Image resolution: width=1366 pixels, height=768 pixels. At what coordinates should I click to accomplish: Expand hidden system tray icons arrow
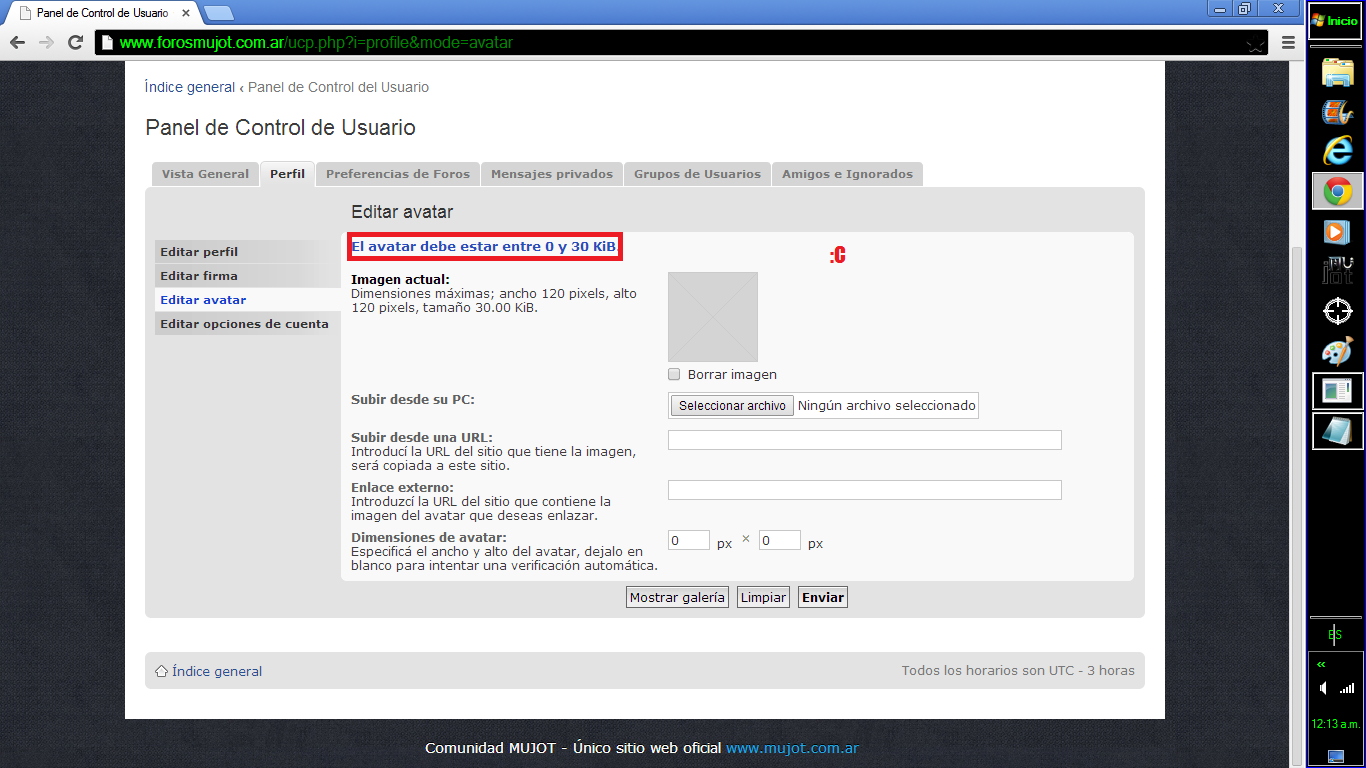tap(1321, 664)
